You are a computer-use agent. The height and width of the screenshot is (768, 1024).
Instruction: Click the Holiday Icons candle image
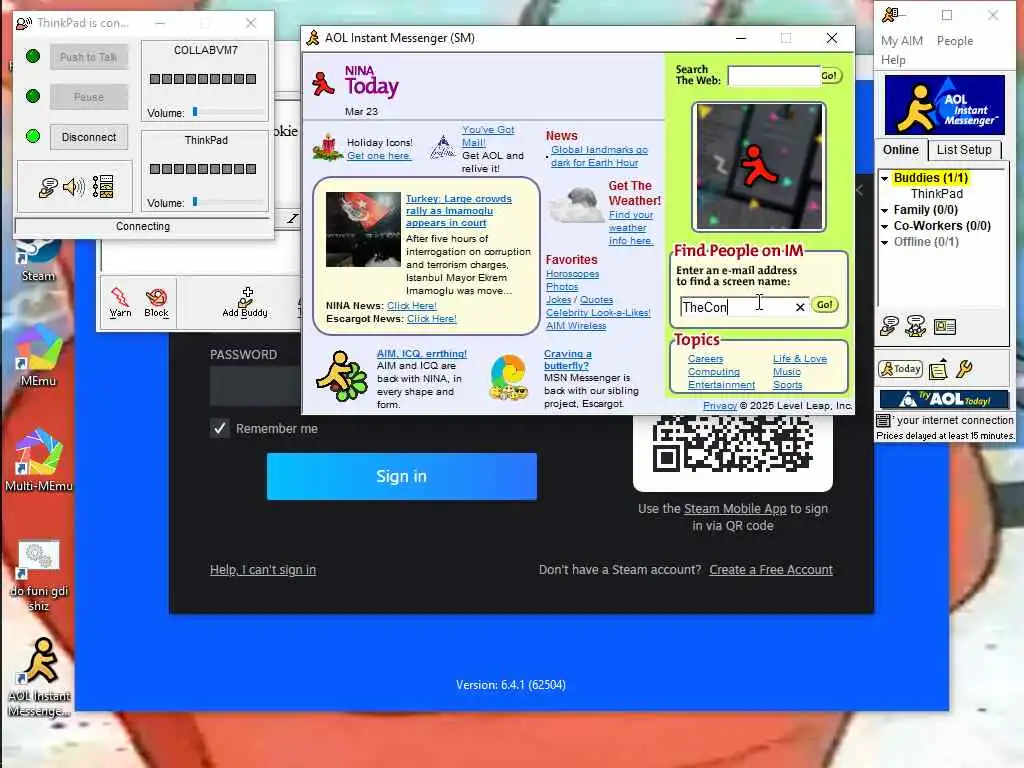point(328,147)
